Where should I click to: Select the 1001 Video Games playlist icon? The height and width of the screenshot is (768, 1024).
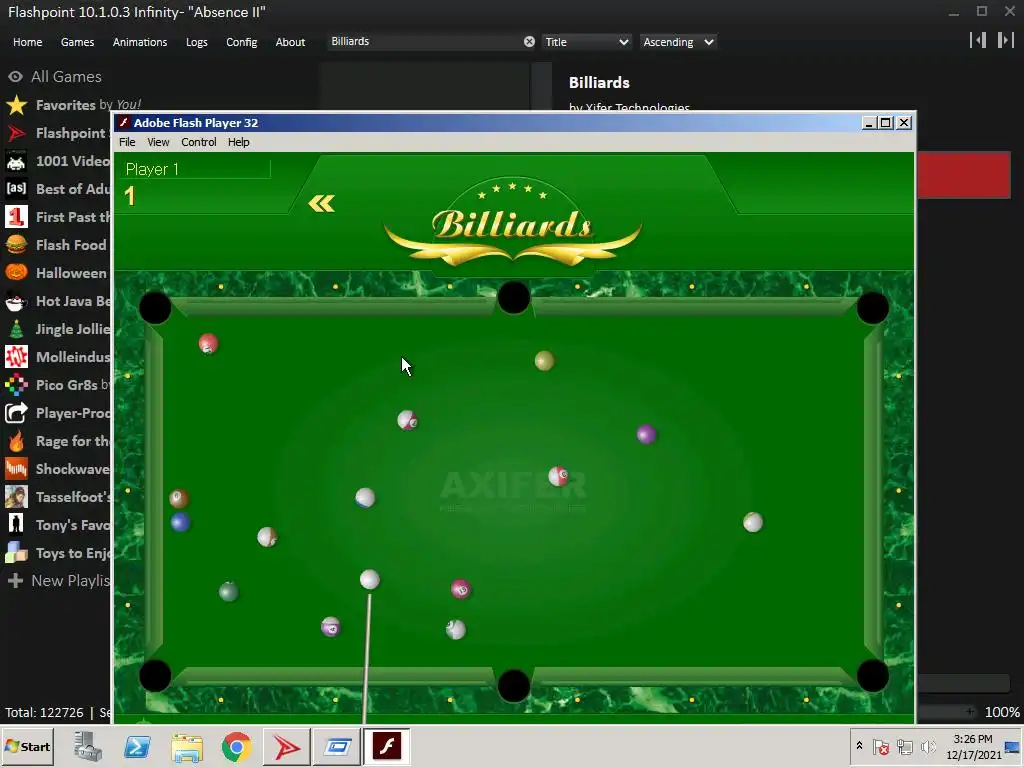tap(16, 161)
